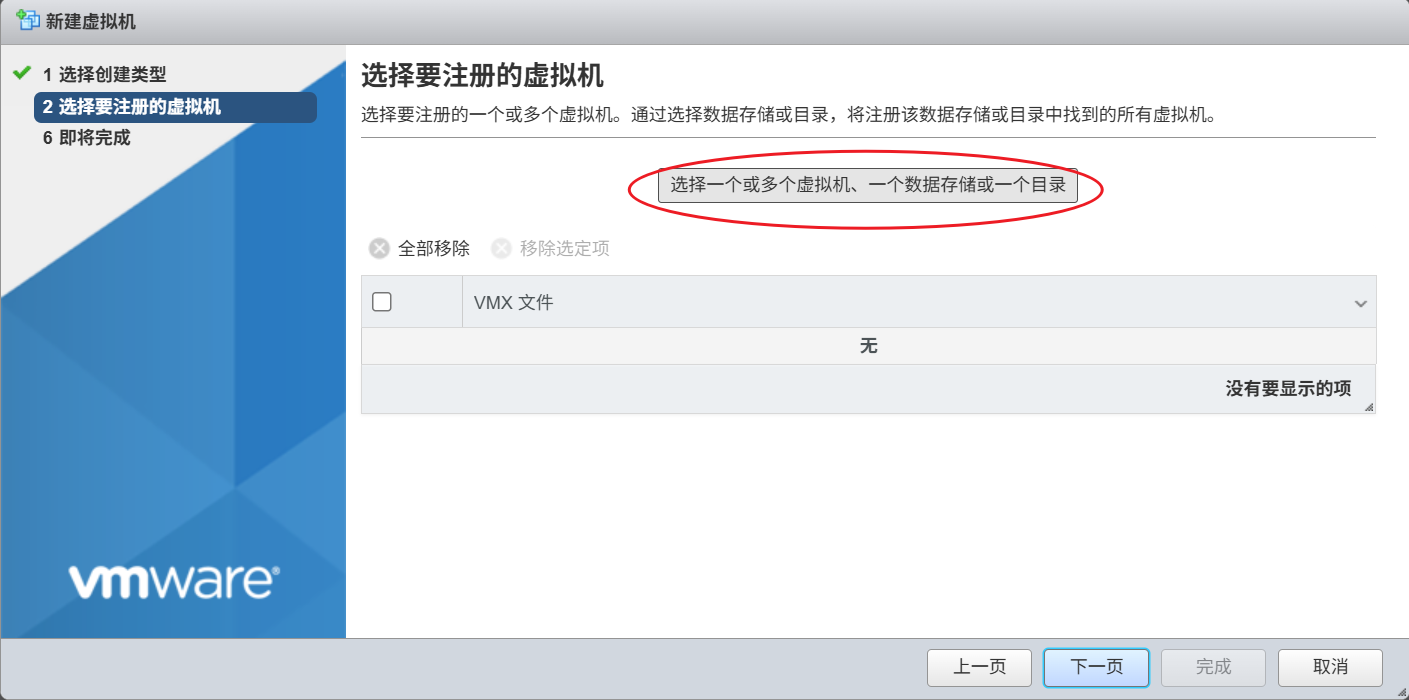Screen dimensions: 1409x700
Task: Click the table resize grip under 没有要显示的项
Action: coord(1368,406)
